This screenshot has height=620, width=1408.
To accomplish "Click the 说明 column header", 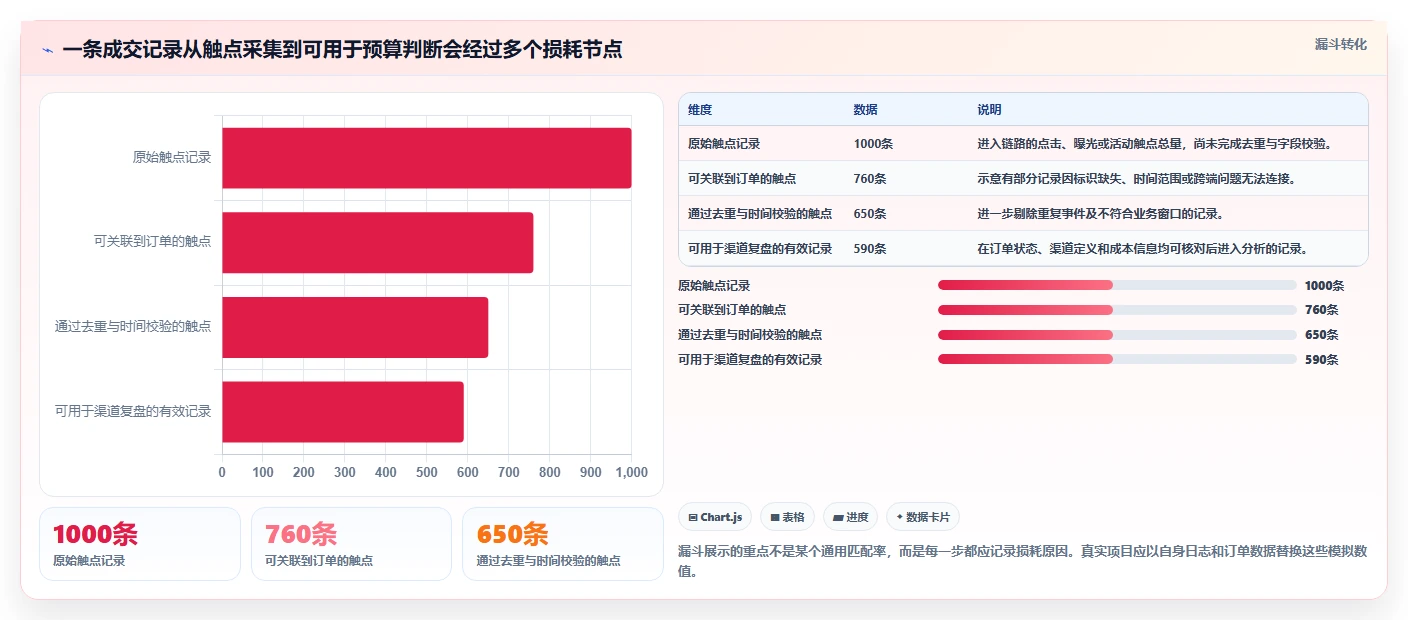I will click(989, 110).
